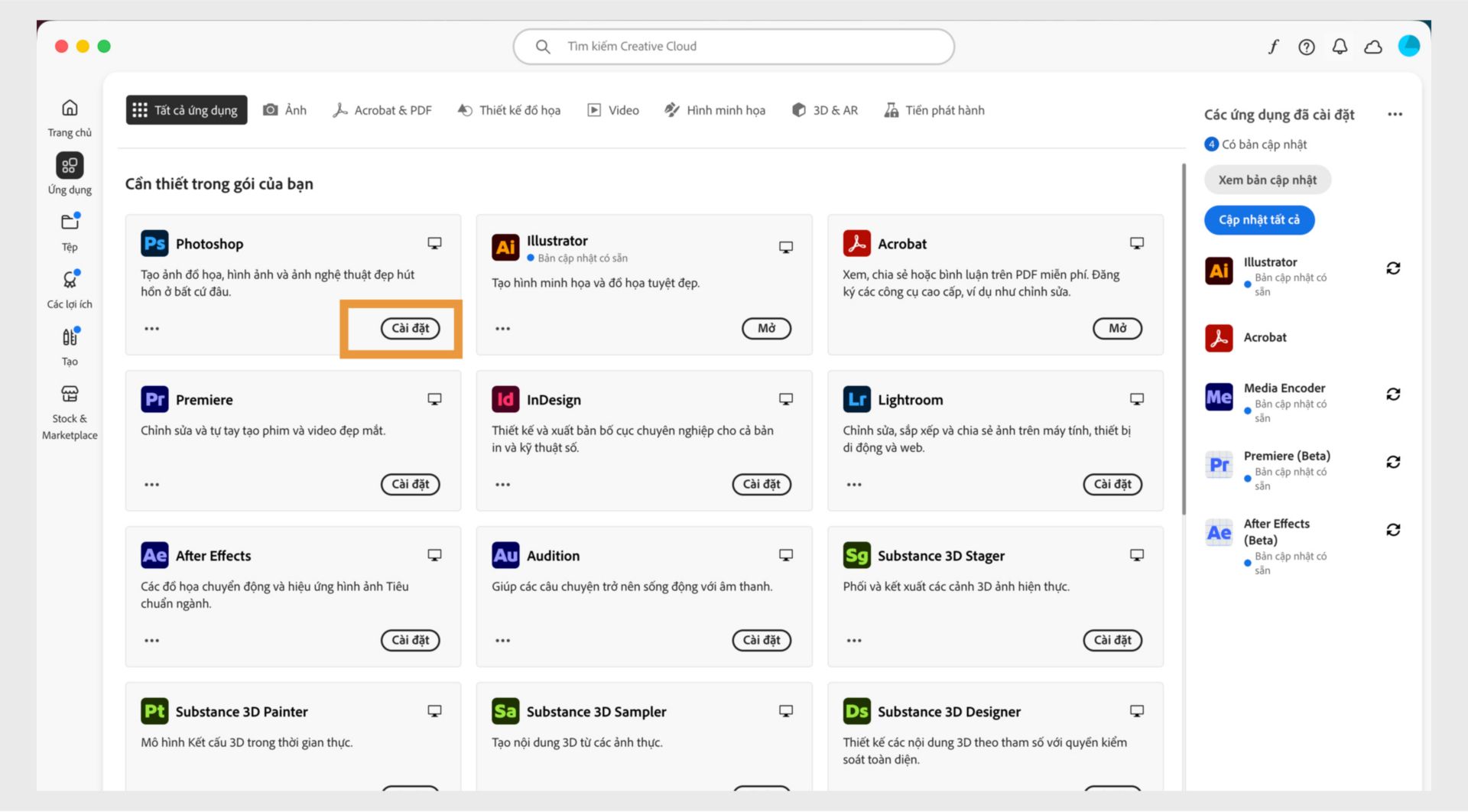The width and height of the screenshot is (1468, 812).
Task: Go to Trang chủ home in sidebar
Action: tap(70, 118)
